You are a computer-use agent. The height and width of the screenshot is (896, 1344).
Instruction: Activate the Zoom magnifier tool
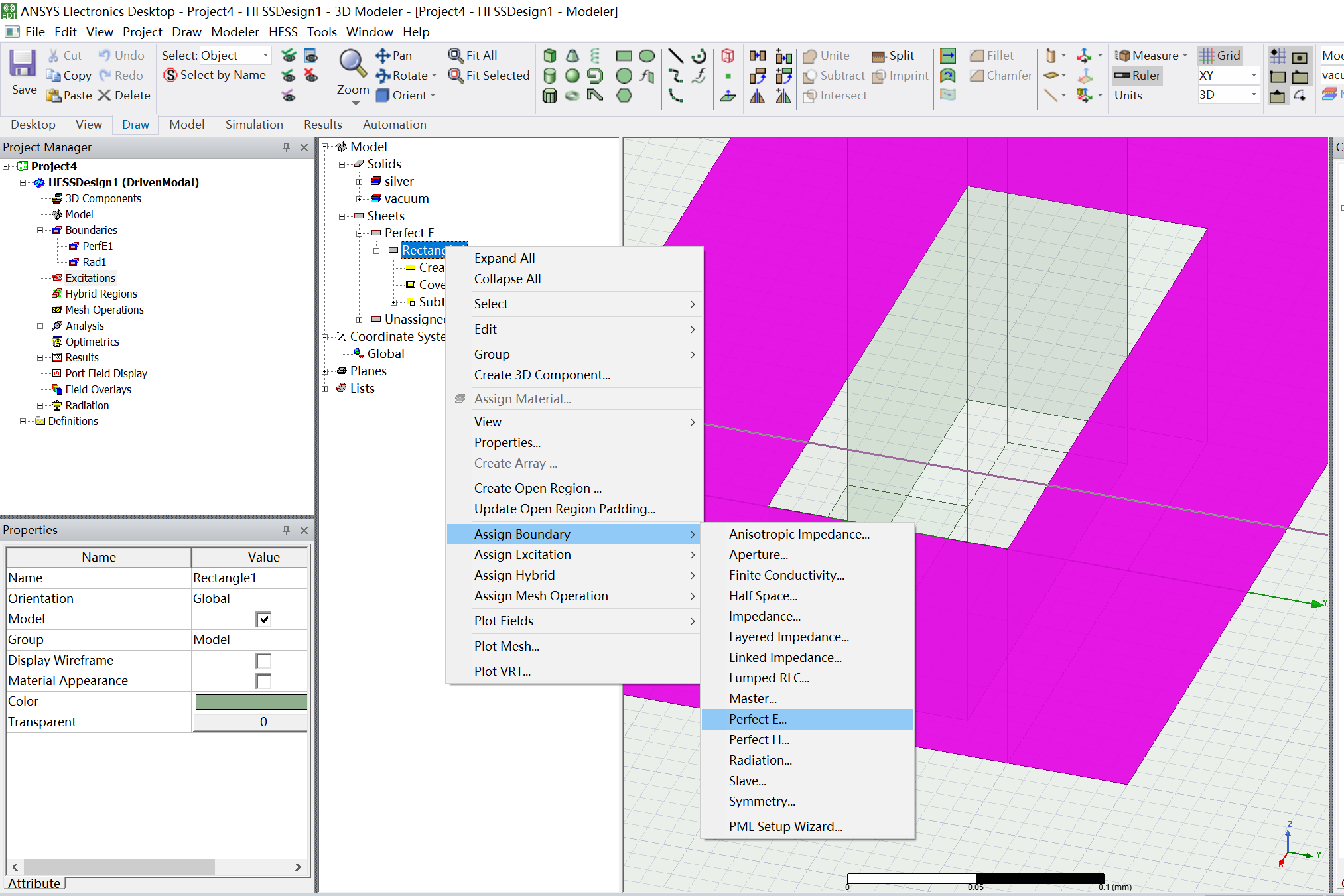[x=352, y=65]
